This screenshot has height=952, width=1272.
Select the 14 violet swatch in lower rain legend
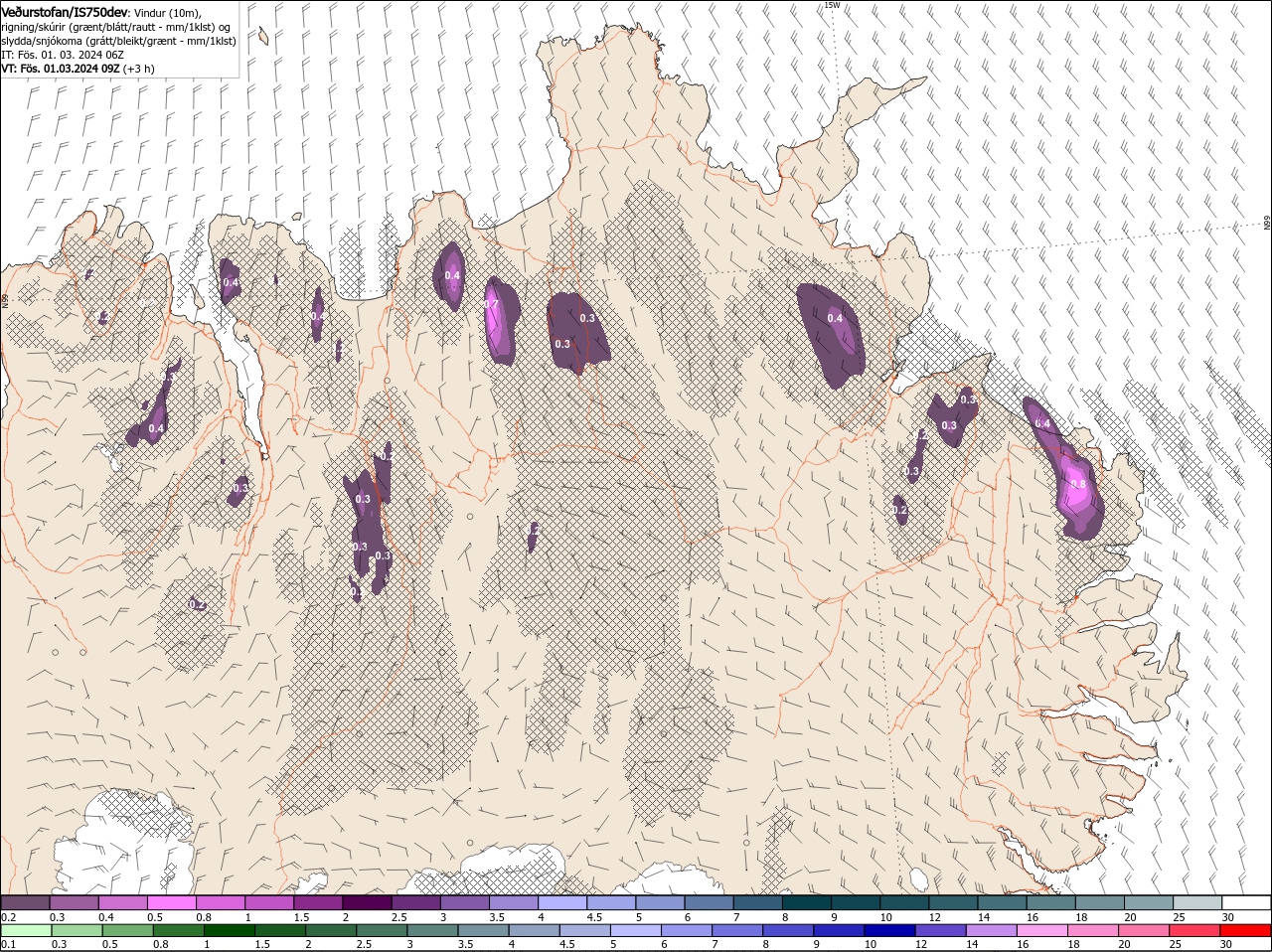[x=992, y=930]
